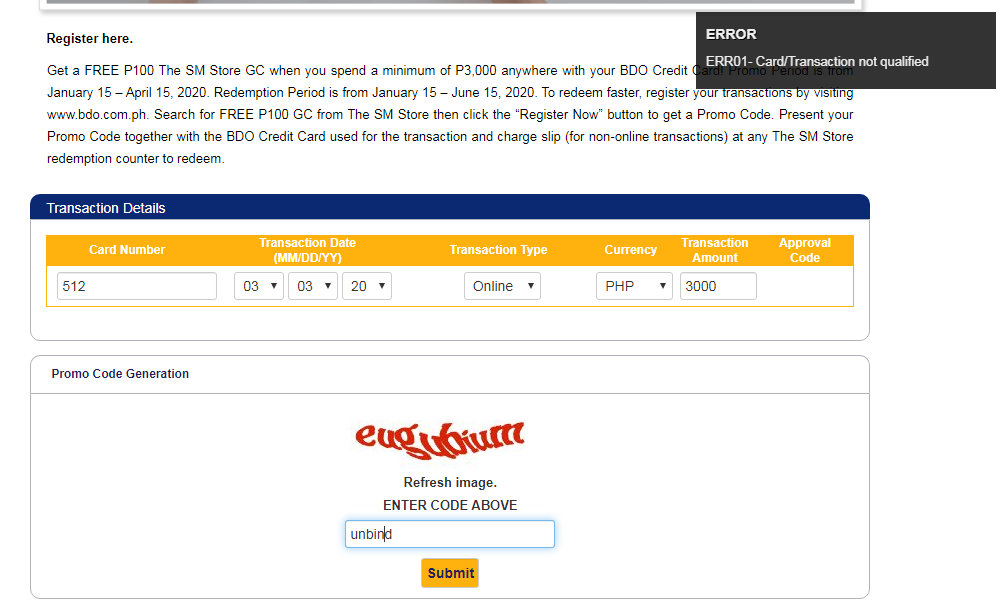Submit the promo code form
Viewport: 1007px width, 613px height.
click(x=450, y=573)
